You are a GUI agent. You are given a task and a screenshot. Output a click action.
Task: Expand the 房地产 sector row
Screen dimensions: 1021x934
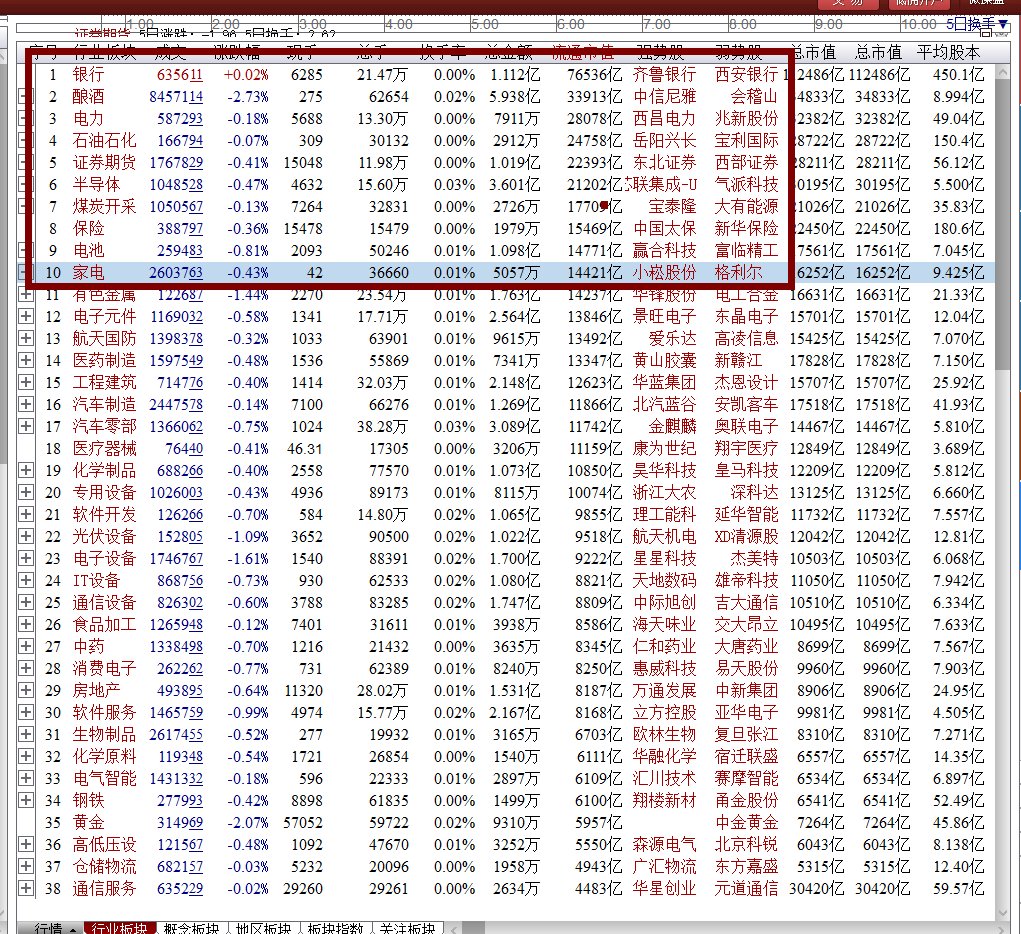point(27,691)
